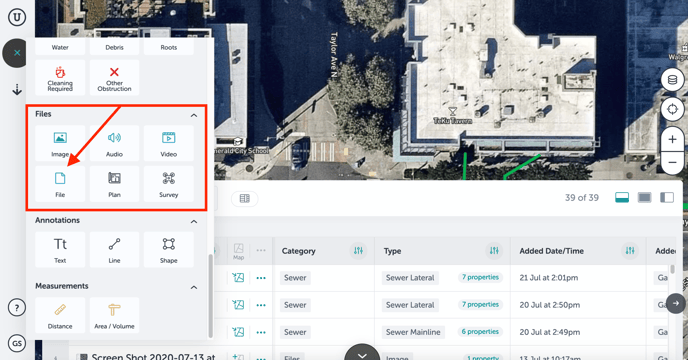Click the U logo icon
Screen dimensions: 688x360
click(17, 17)
